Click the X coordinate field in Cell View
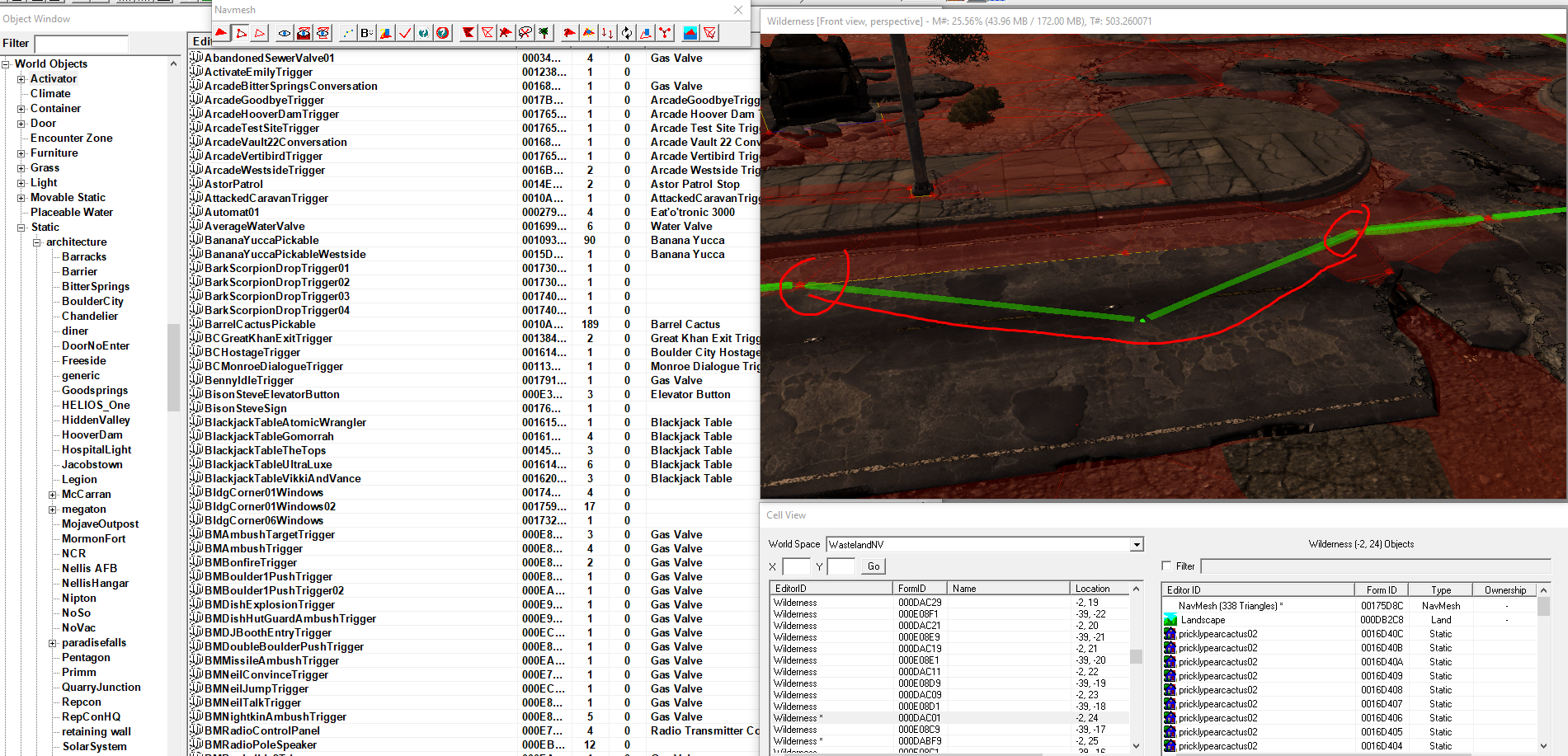Viewport: 1568px width, 756px height. 796,566
